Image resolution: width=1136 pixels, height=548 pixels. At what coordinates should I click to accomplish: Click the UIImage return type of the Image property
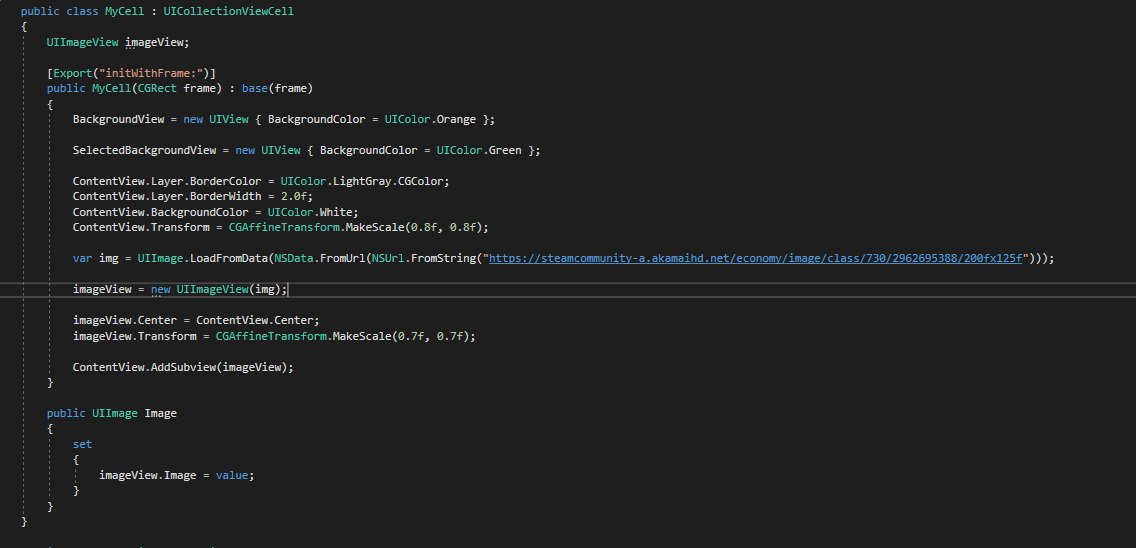(x=114, y=413)
